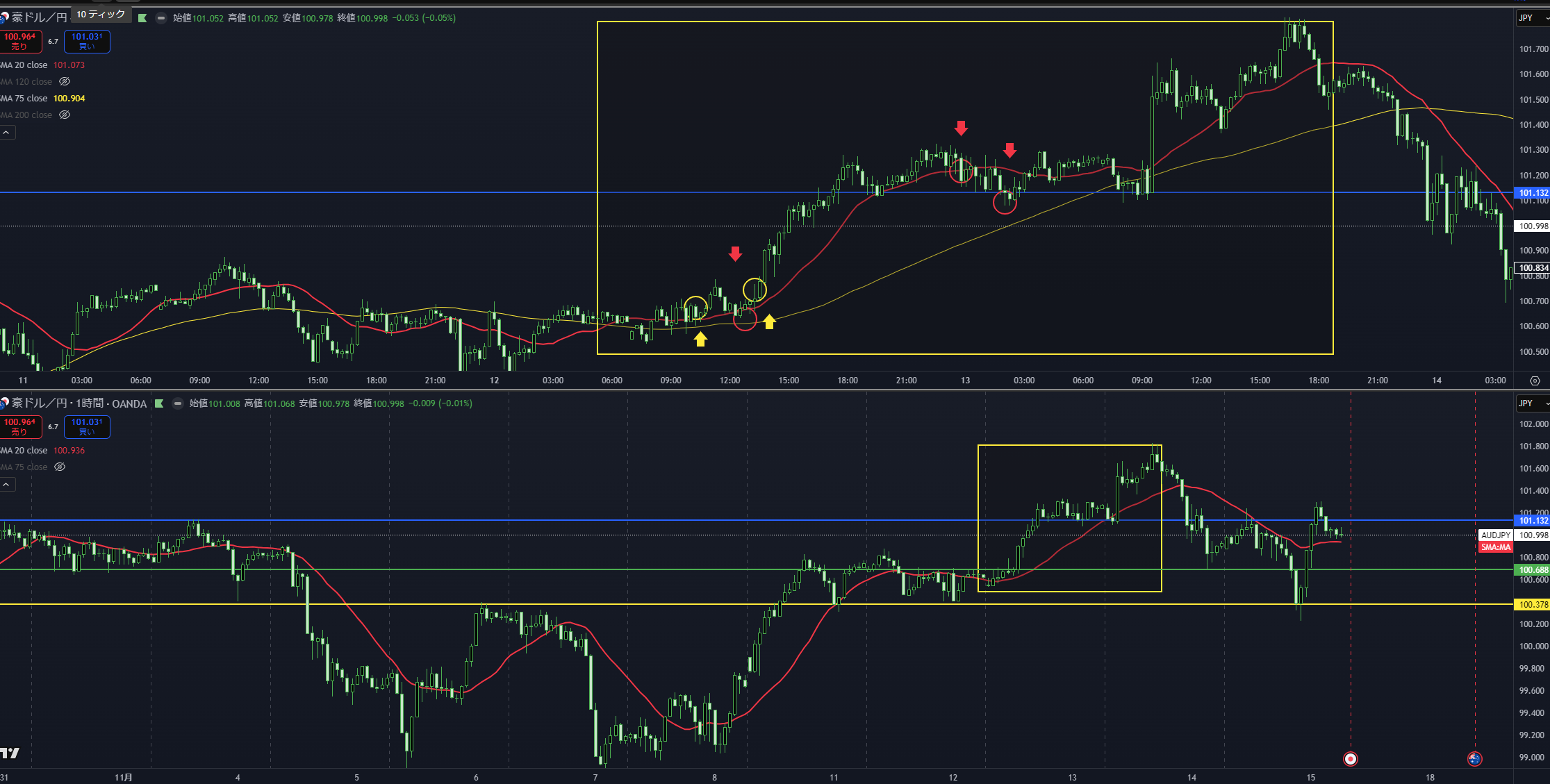The image size is (1550, 784).
Task: Open JPY currency dropdown on bottom chart
Action: (x=1532, y=403)
